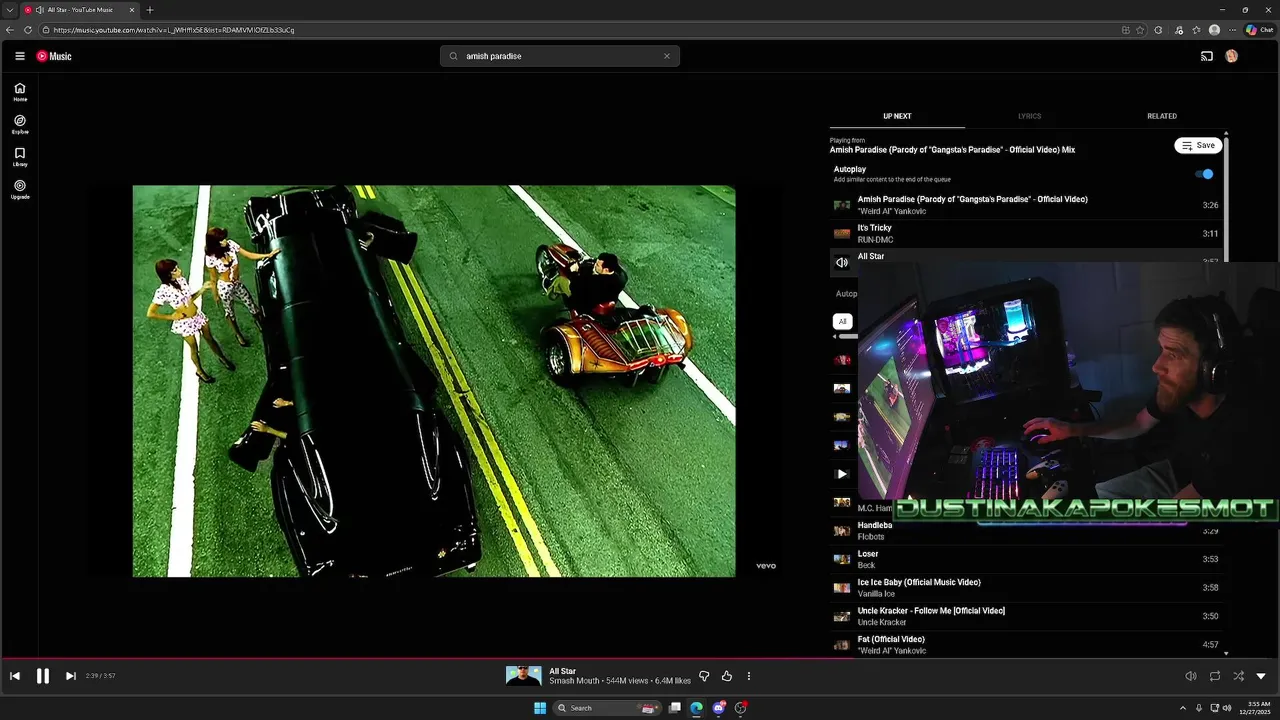This screenshot has height=720, width=1280.
Task: Play Fat by "Weird Al" Yankovic
Action: pos(1026,645)
